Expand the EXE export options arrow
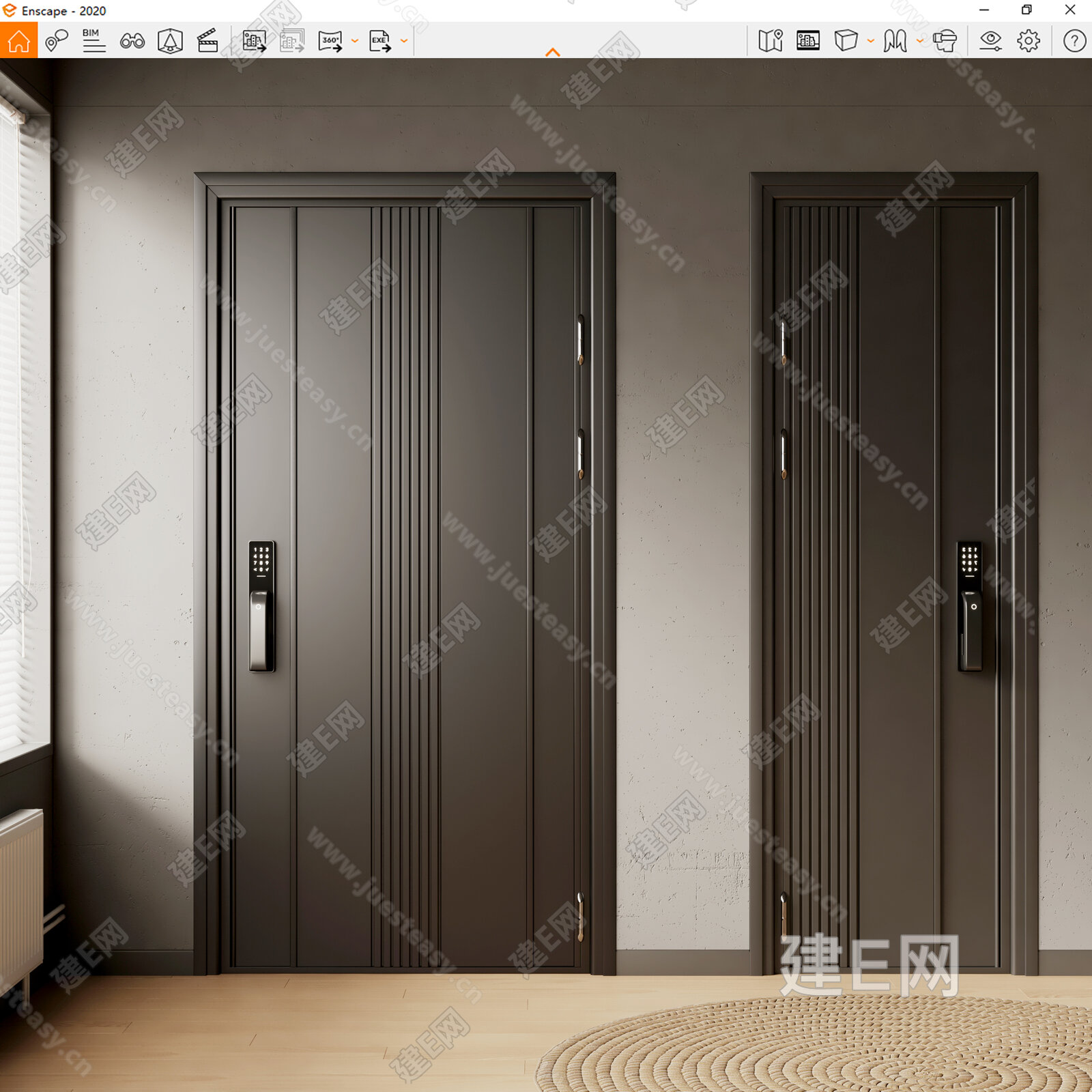The image size is (1092, 1092). point(404,41)
